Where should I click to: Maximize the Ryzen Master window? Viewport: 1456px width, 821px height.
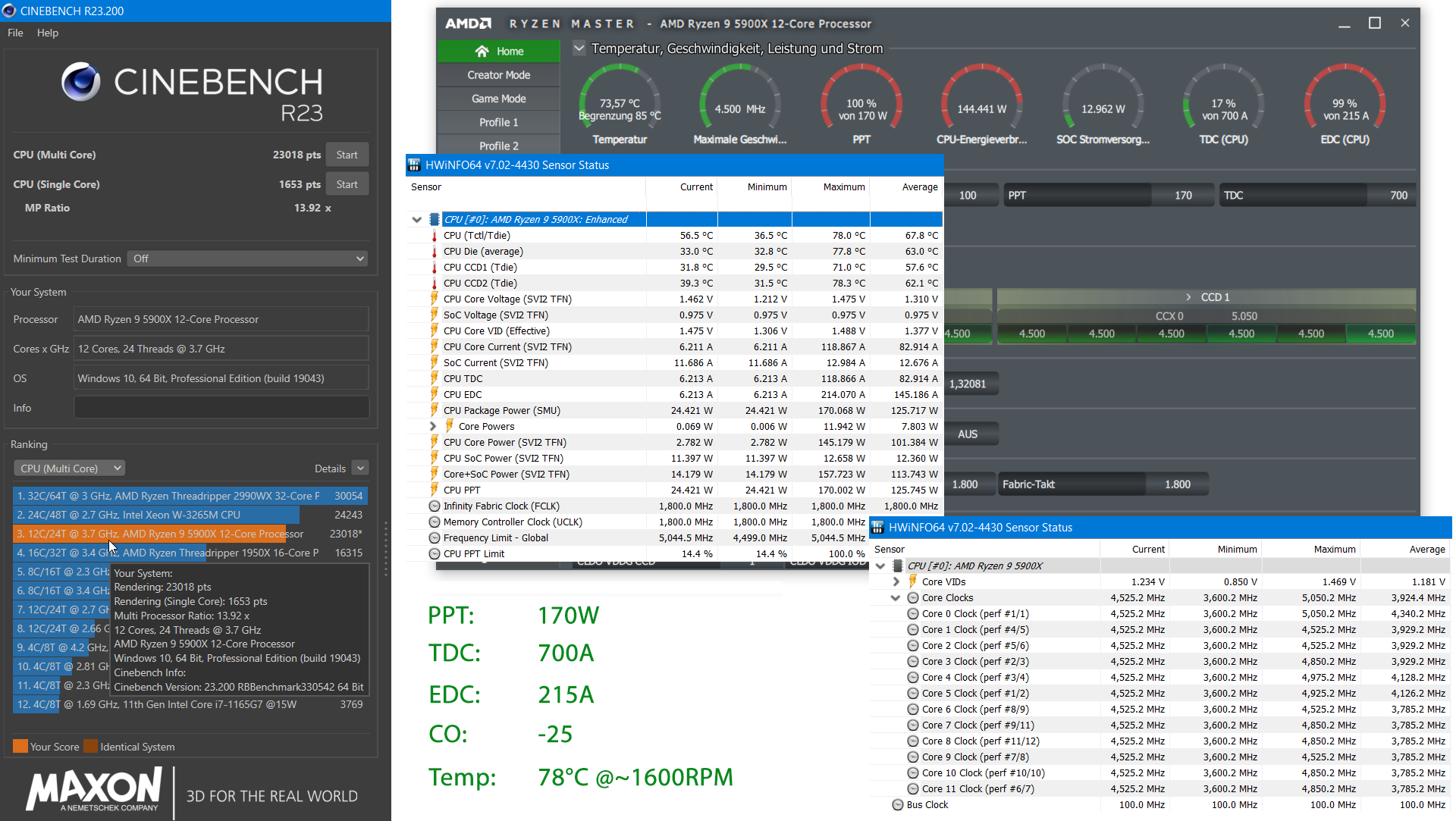(1374, 24)
